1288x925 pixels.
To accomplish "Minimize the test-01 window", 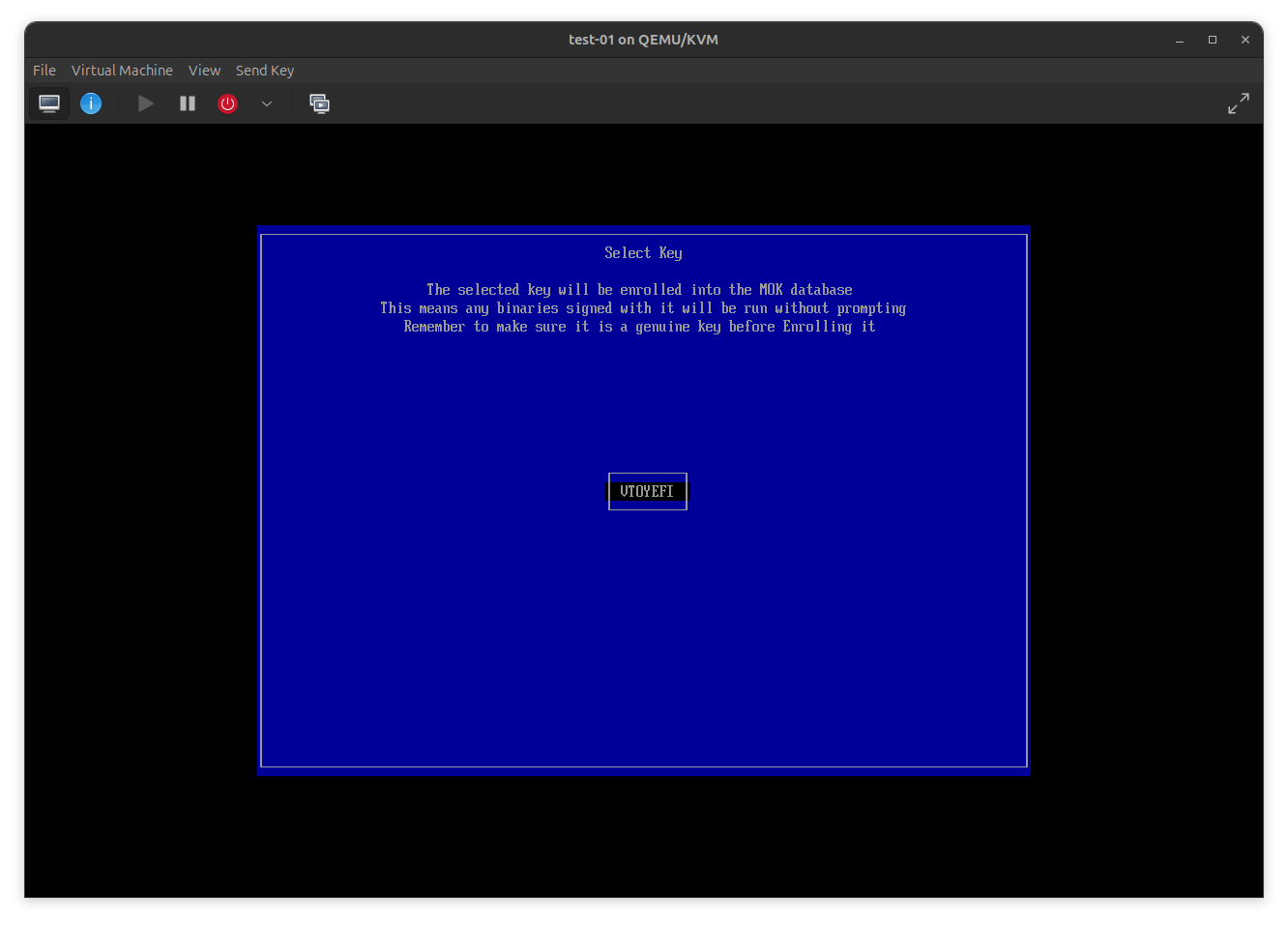I will 1179,40.
